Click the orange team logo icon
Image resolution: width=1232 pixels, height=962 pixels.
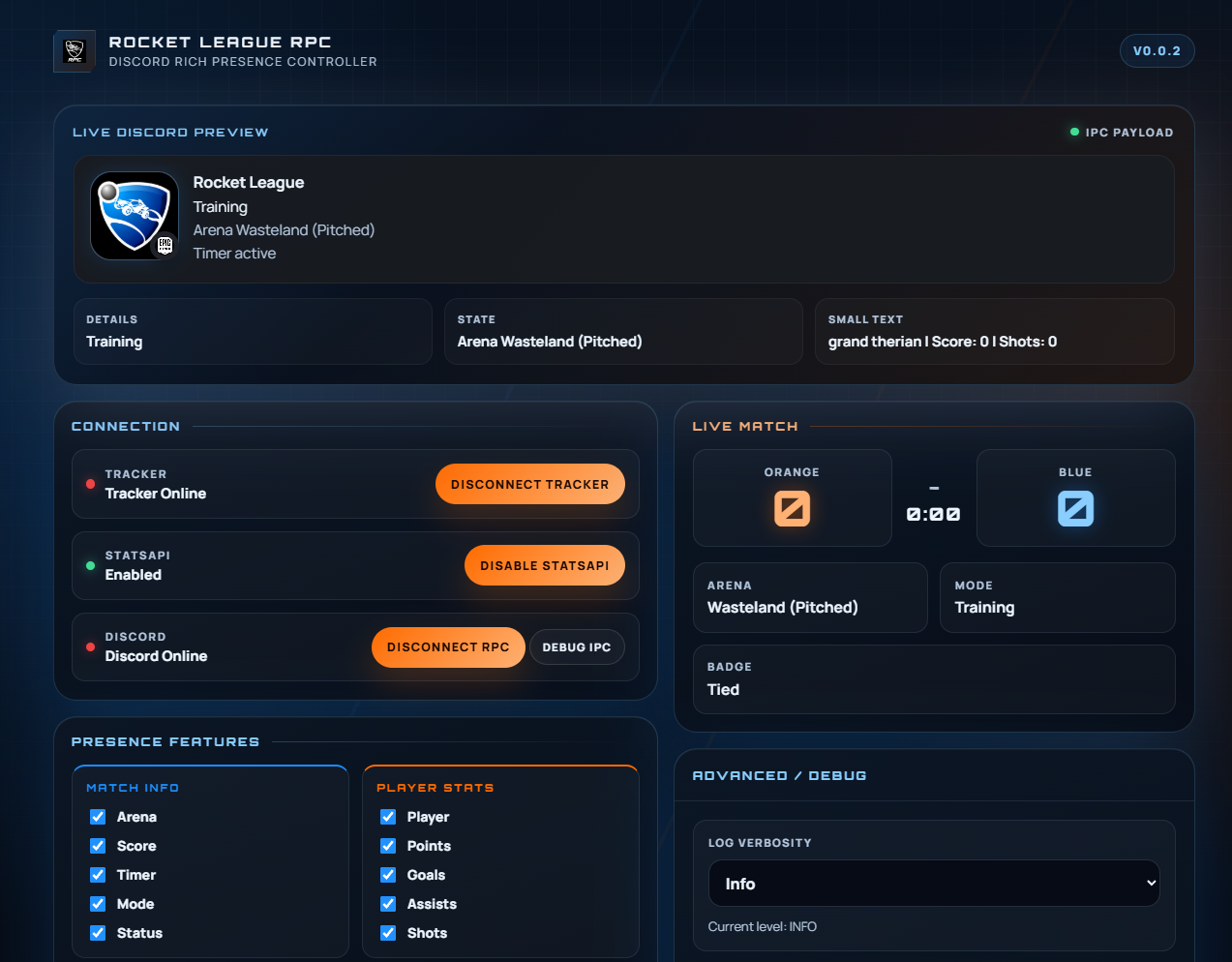[x=792, y=508]
